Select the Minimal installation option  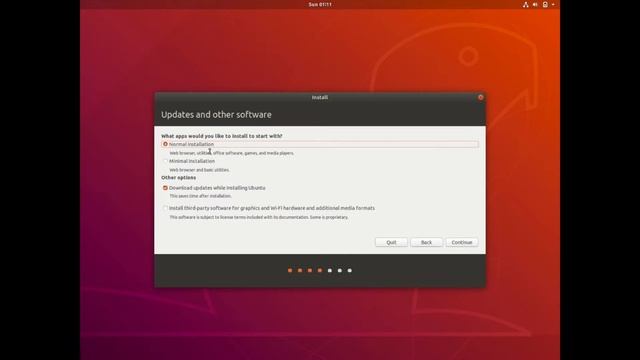[165, 161]
